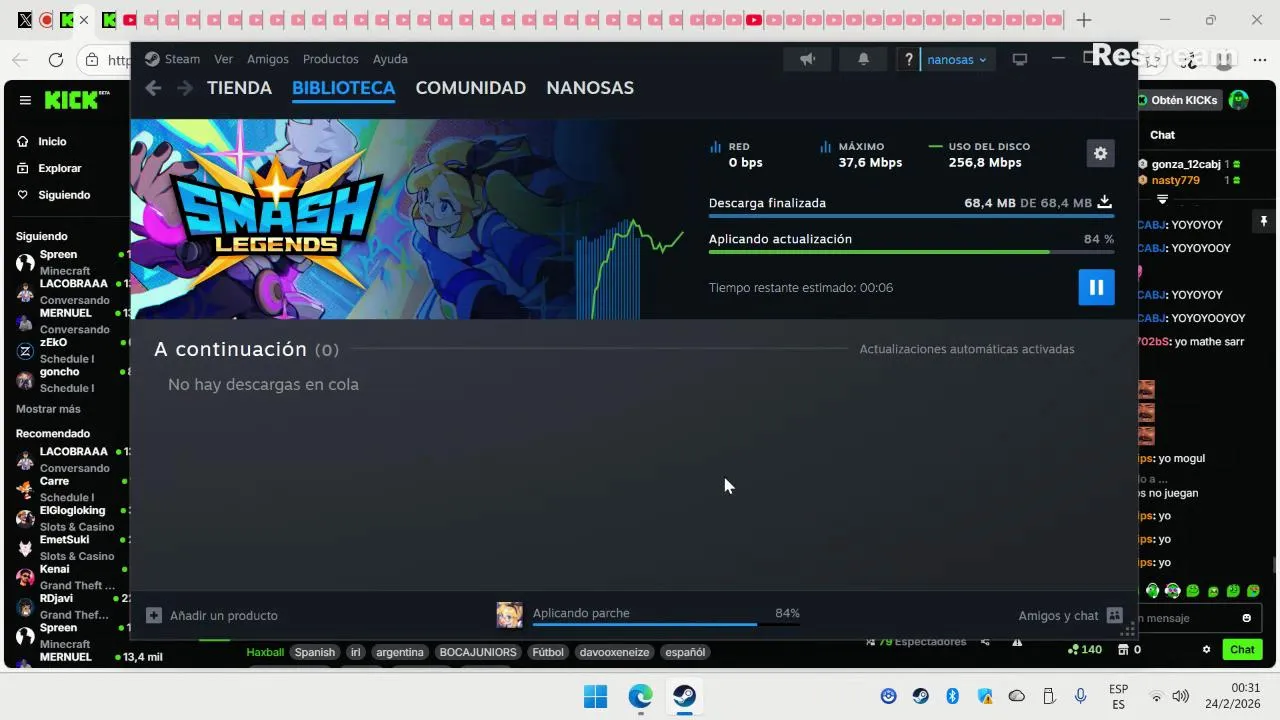The image size is (1280, 720).
Task: Go forward with Steam's forward arrow
Action: click(x=185, y=88)
